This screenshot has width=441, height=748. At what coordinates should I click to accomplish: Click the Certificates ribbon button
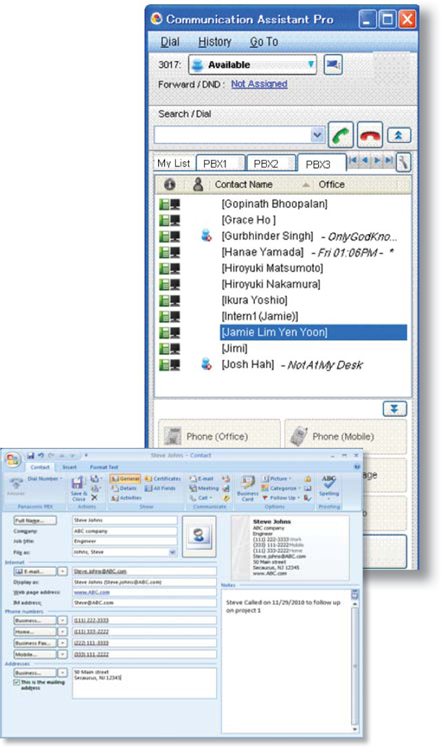[x=163, y=478]
